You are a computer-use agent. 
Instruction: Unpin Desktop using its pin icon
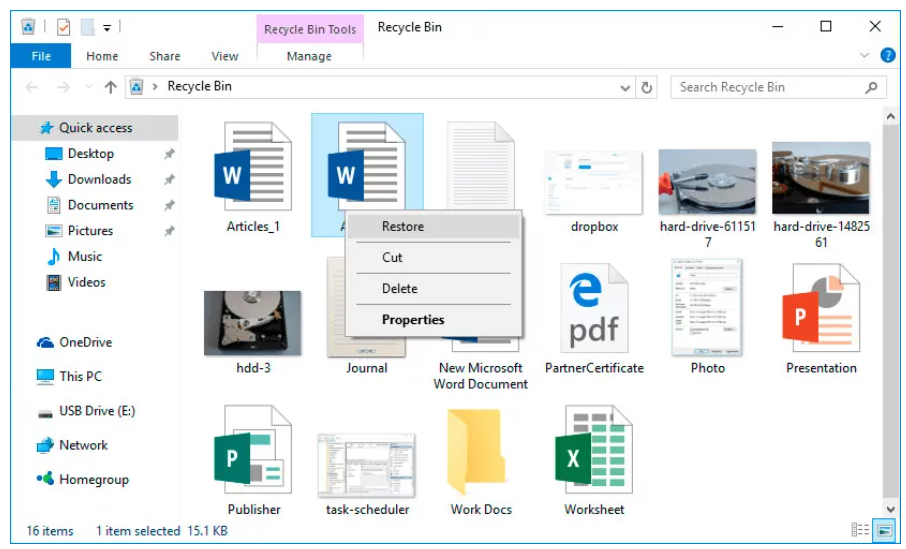pyautogui.click(x=169, y=154)
